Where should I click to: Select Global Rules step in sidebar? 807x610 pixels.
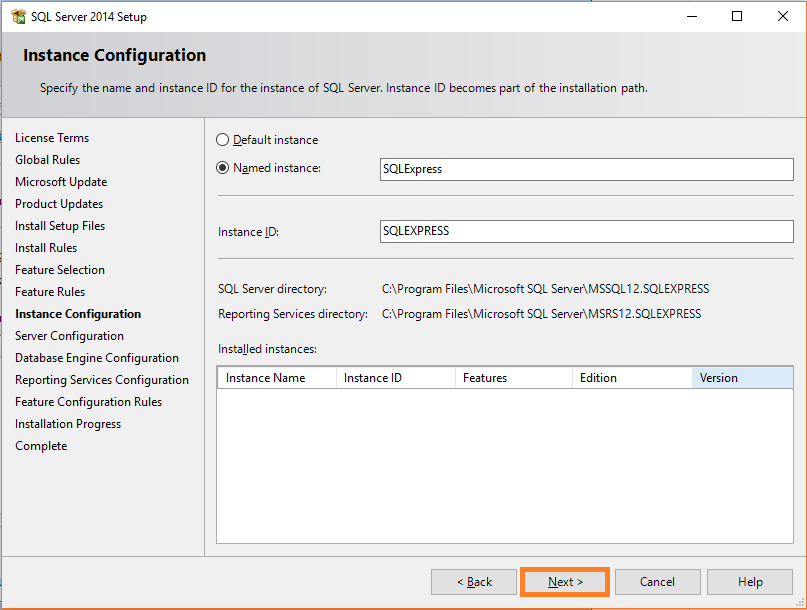[x=47, y=160]
